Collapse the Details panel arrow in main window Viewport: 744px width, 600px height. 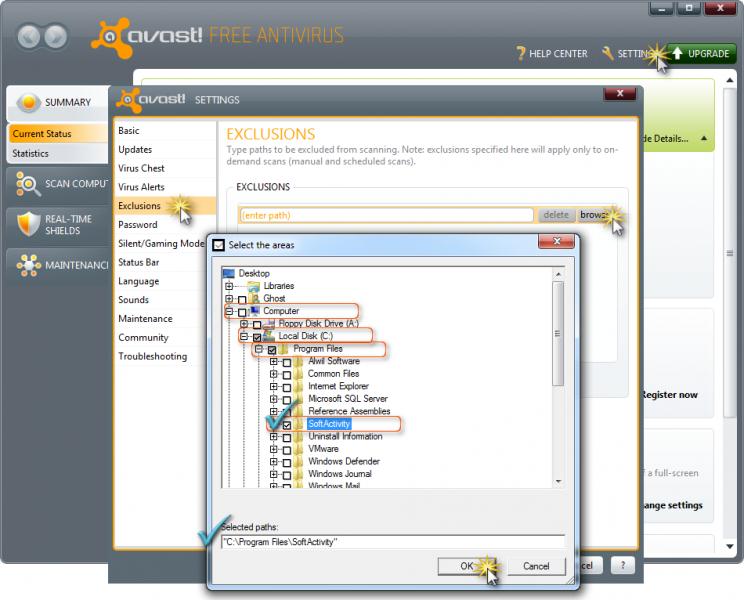coord(704,138)
